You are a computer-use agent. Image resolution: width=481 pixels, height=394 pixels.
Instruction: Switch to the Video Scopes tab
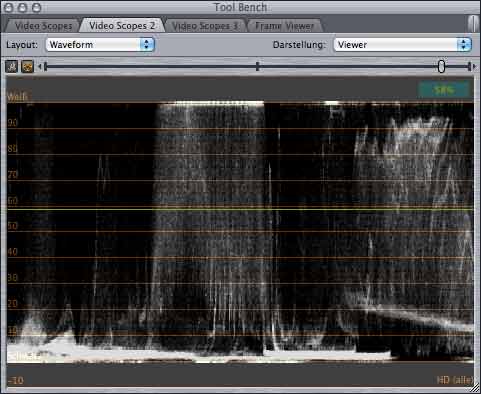(x=43, y=26)
